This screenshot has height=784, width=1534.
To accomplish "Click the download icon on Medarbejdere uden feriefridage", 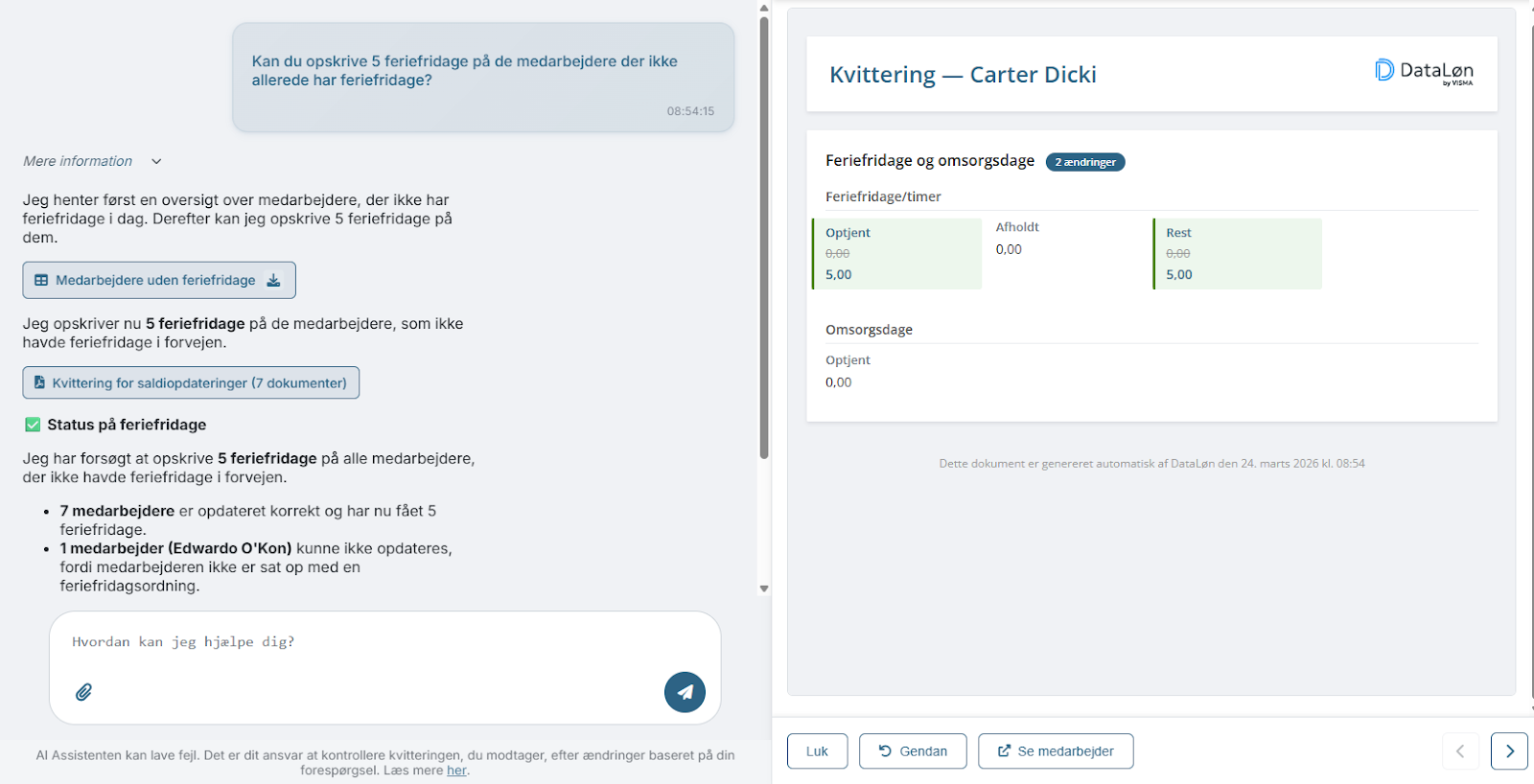I will 273,280.
